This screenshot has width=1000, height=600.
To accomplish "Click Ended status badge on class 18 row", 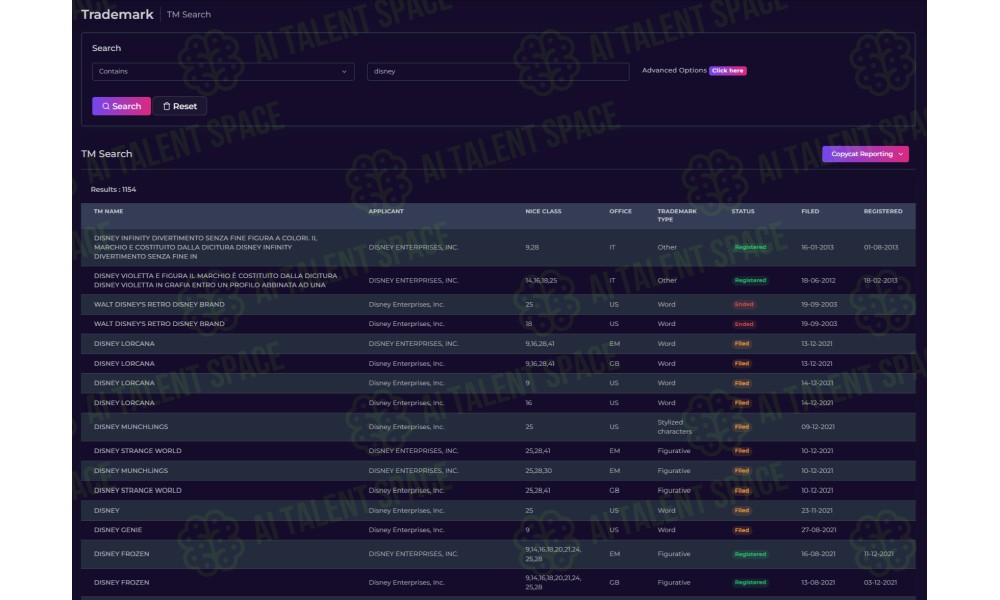I will pyautogui.click(x=744, y=324).
